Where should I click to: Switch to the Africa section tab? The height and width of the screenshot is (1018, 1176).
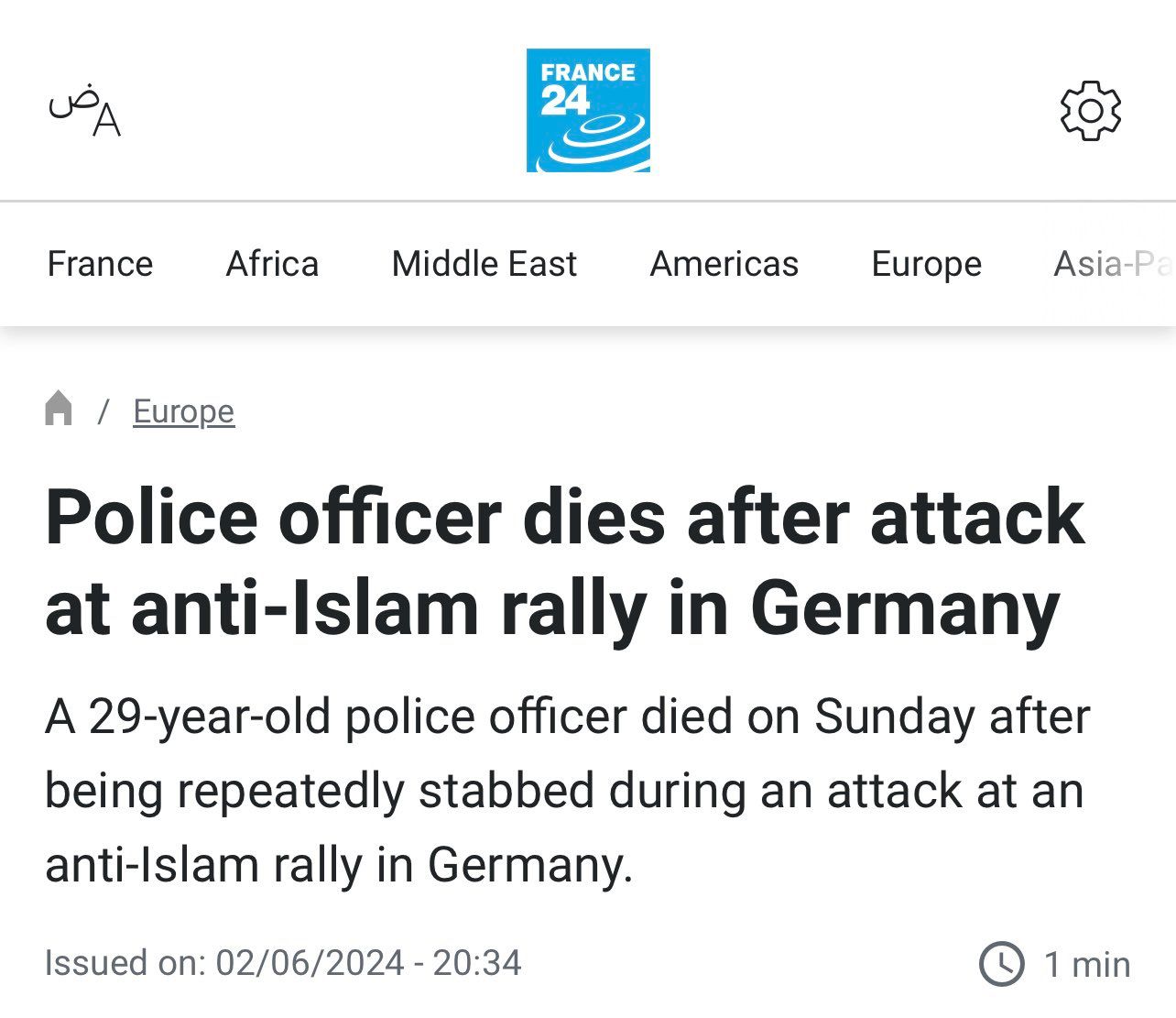tap(272, 264)
